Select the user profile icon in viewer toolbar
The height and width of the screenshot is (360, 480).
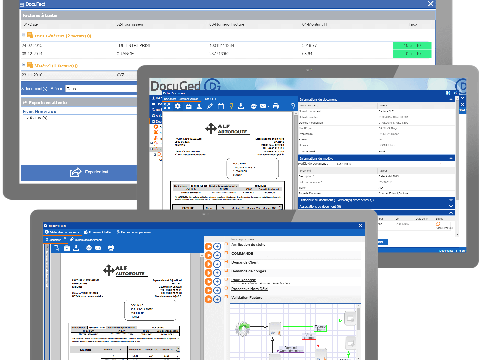pyautogui.click(x=199, y=106)
